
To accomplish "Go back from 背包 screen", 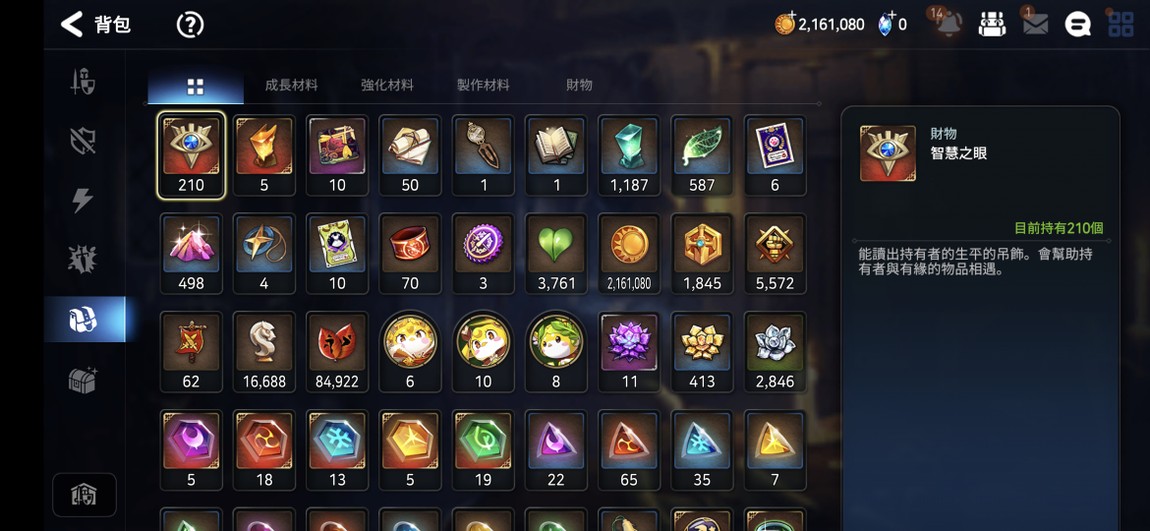I will click(x=72, y=24).
